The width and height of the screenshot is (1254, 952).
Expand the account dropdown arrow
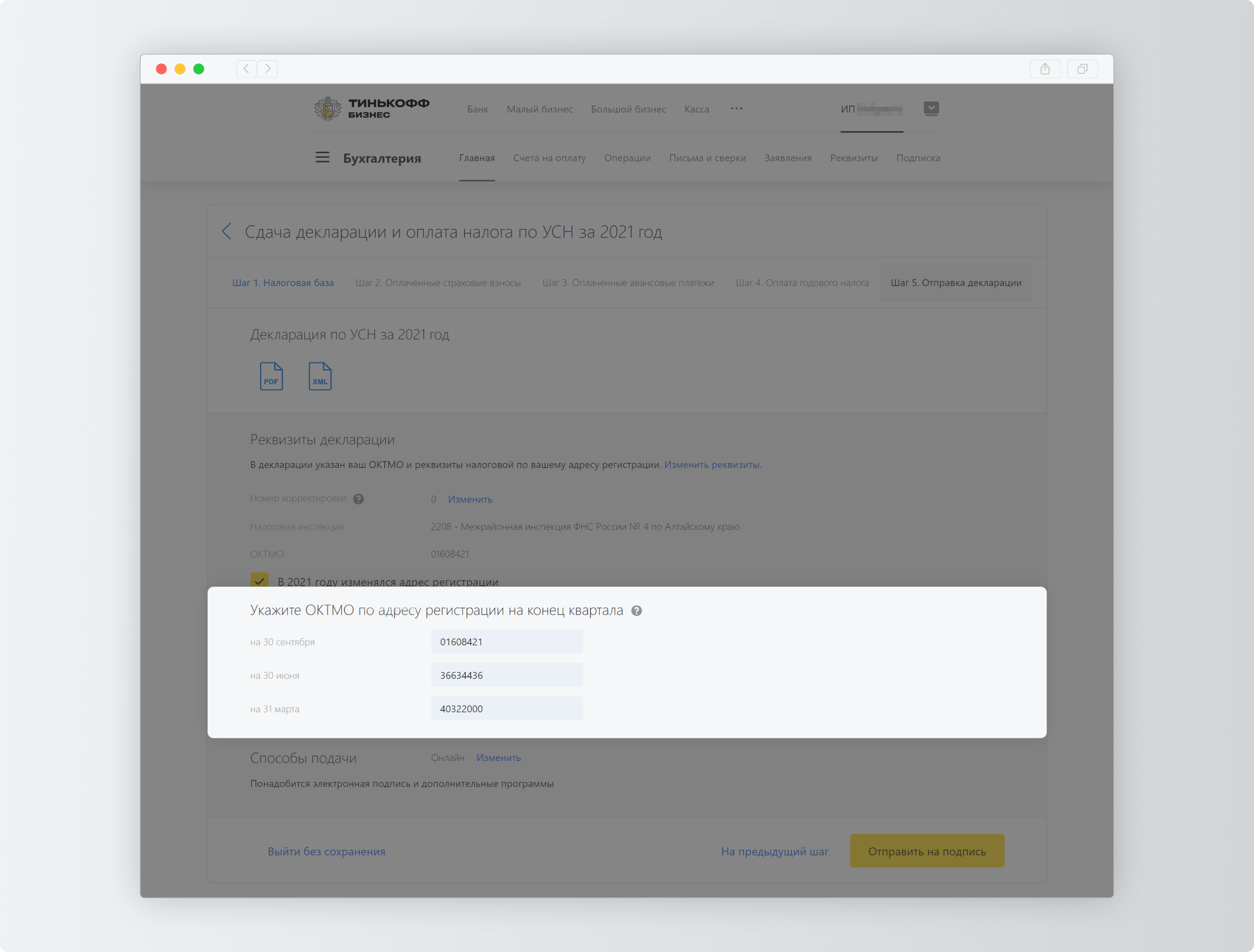tap(931, 108)
